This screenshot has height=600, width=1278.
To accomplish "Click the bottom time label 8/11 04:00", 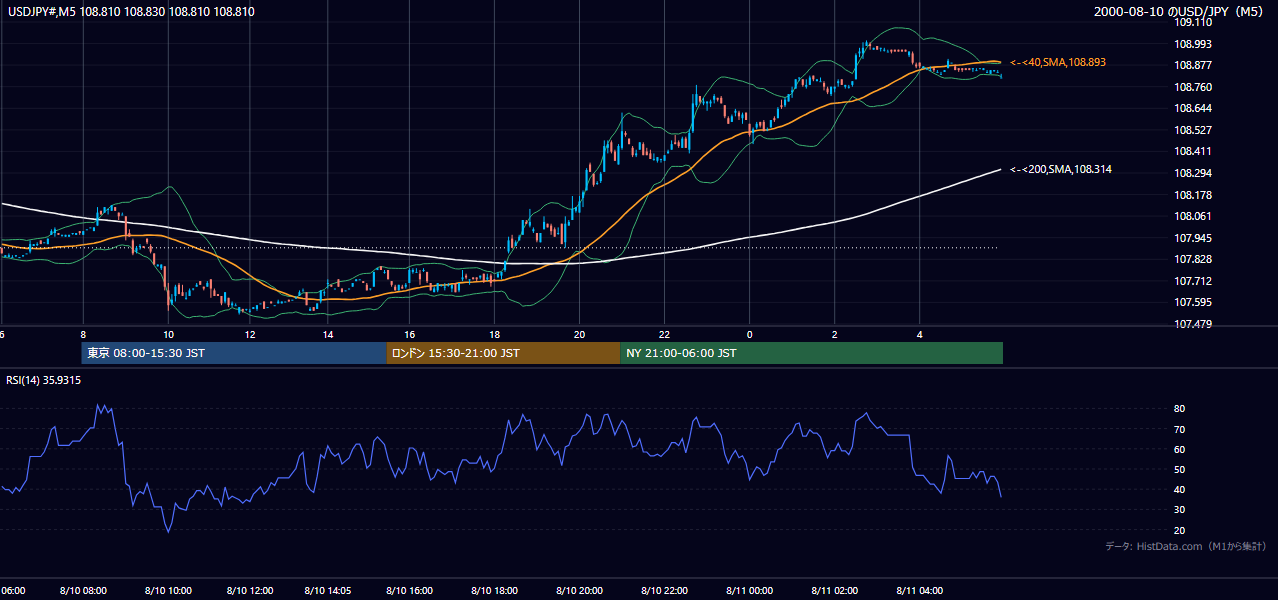I will [919, 590].
